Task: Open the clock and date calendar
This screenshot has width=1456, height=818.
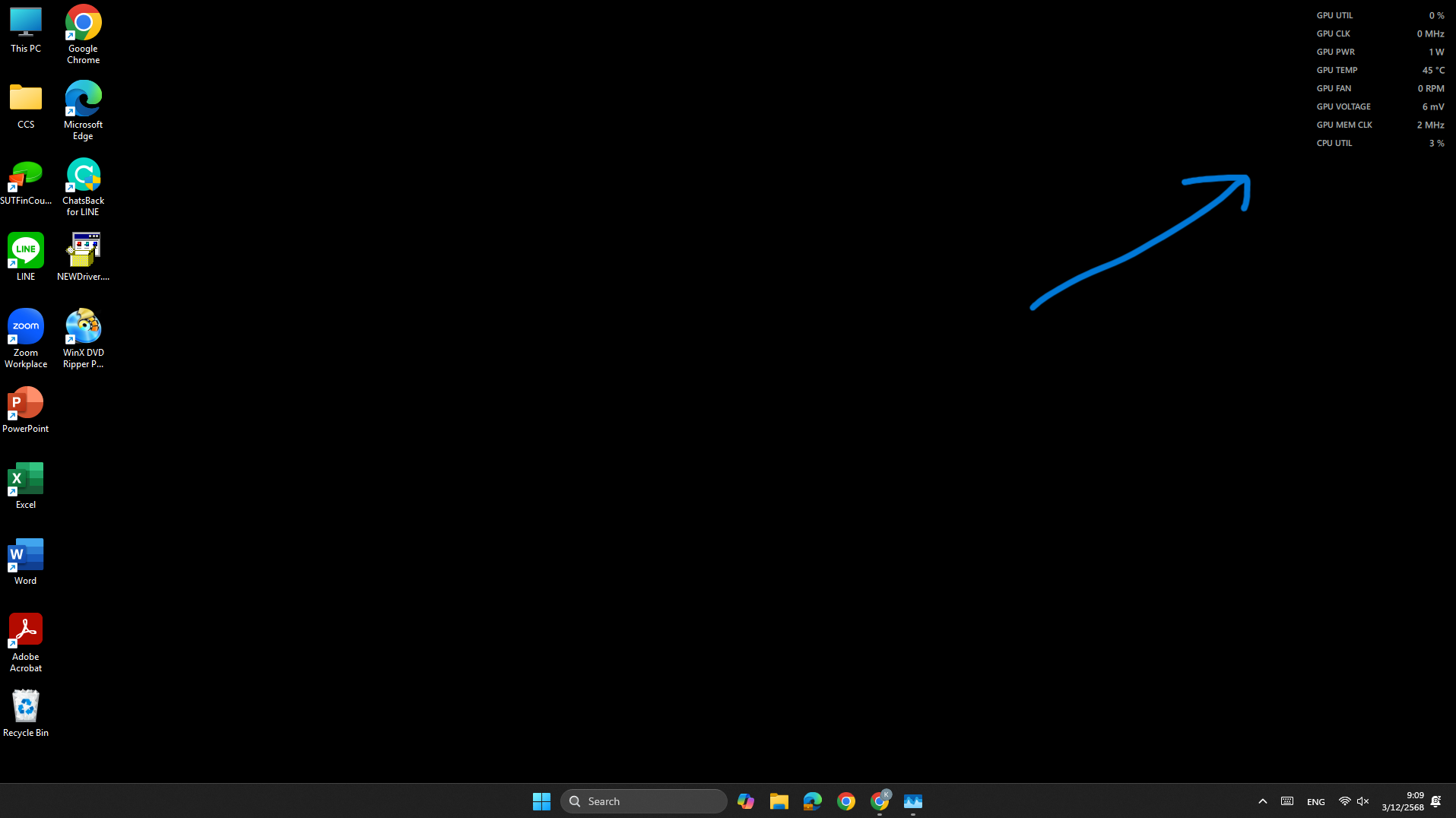Action: (x=1403, y=801)
